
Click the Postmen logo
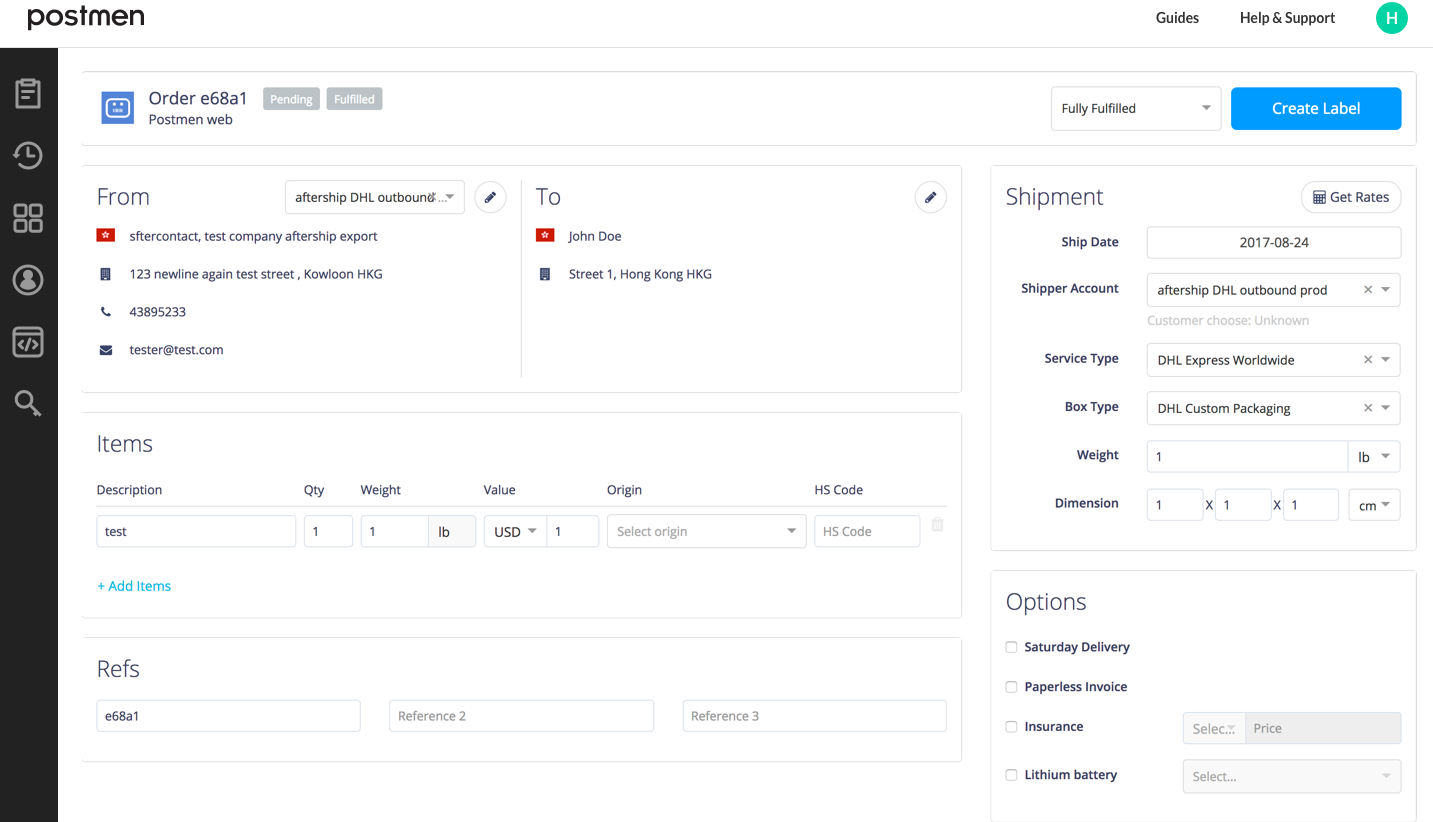pyautogui.click(x=86, y=18)
